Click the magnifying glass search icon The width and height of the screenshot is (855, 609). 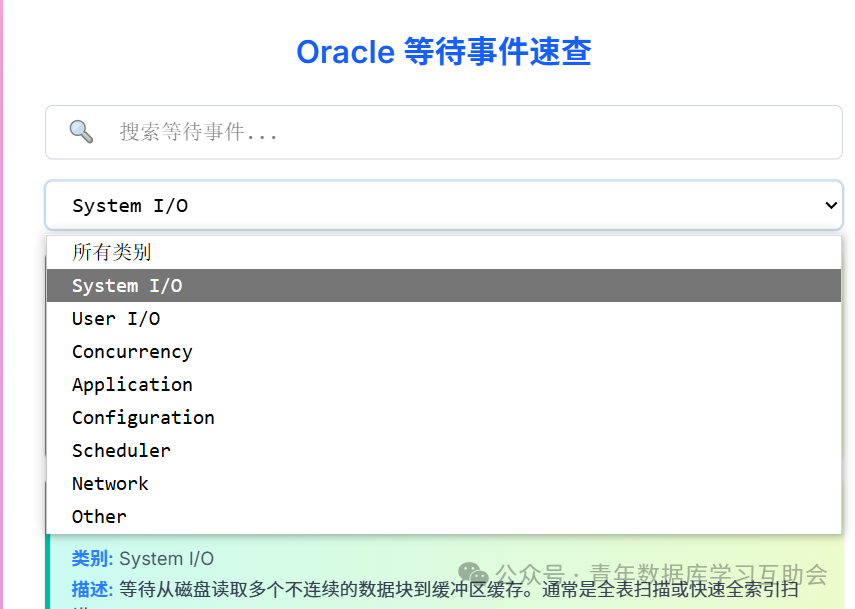tap(81, 131)
